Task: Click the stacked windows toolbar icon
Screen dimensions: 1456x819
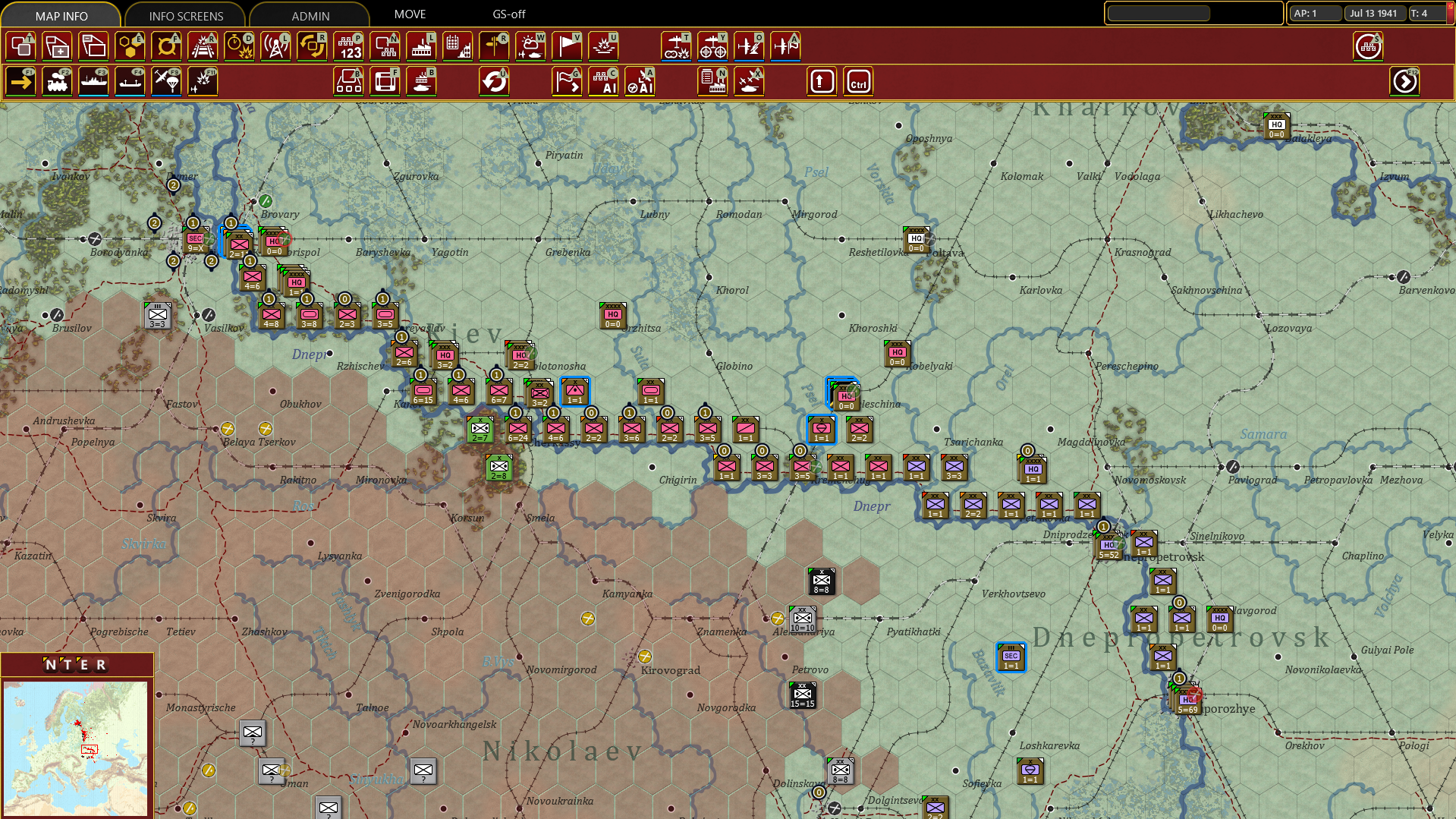Action: tap(94, 46)
